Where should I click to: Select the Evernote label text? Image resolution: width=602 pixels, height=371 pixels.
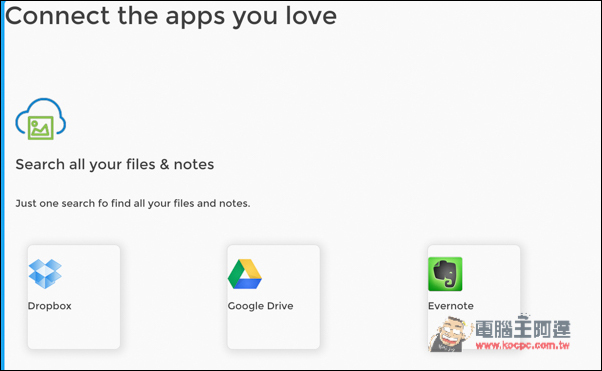[451, 306]
